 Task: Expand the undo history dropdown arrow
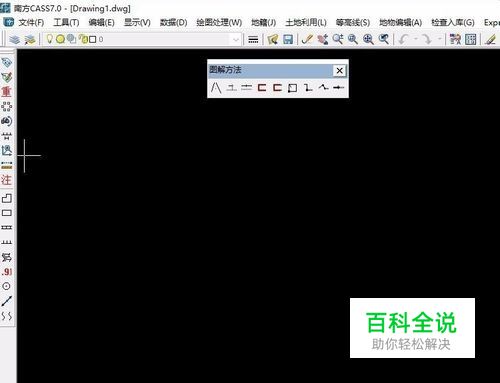point(416,39)
